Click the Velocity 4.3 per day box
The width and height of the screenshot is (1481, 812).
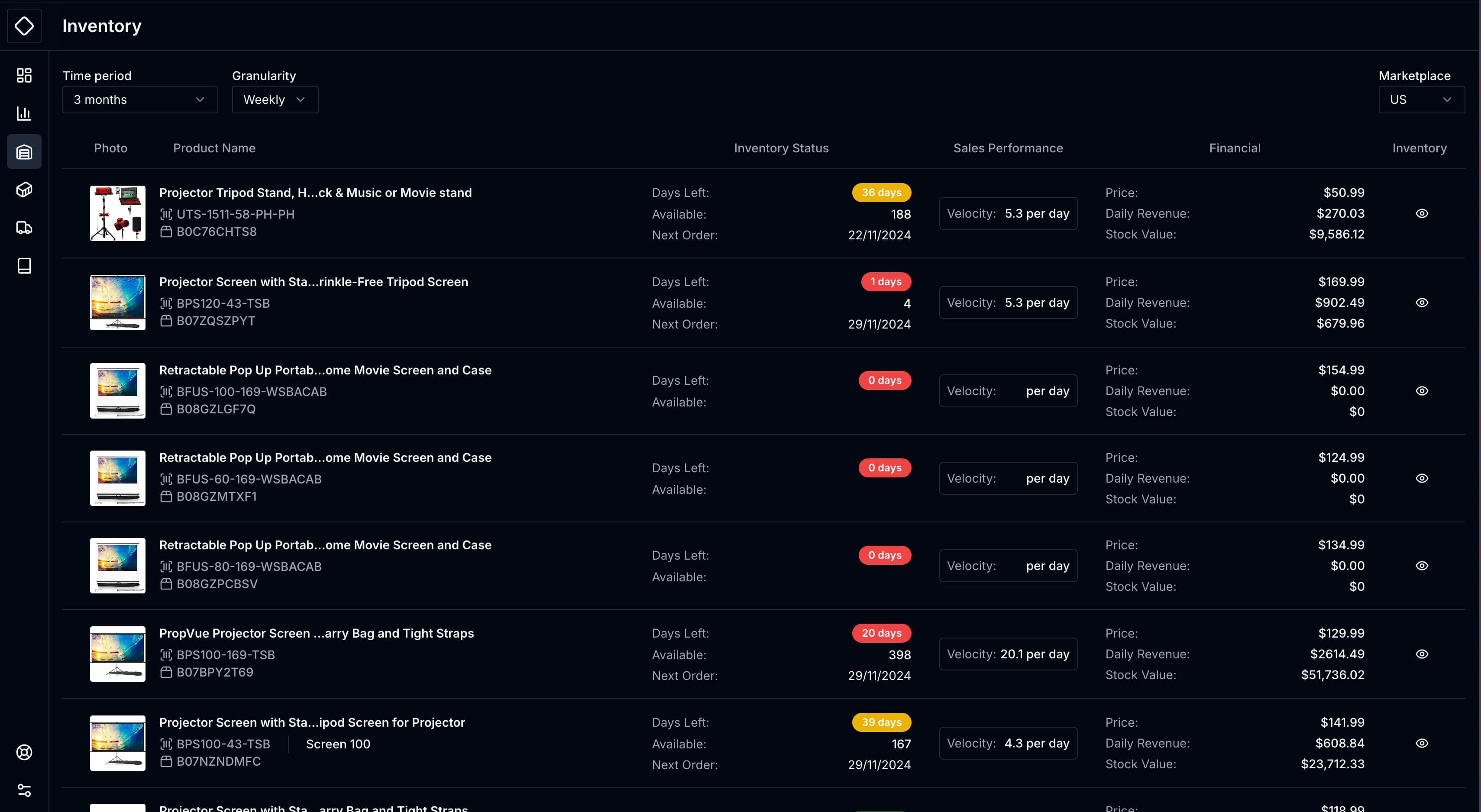(x=1009, y=743)
